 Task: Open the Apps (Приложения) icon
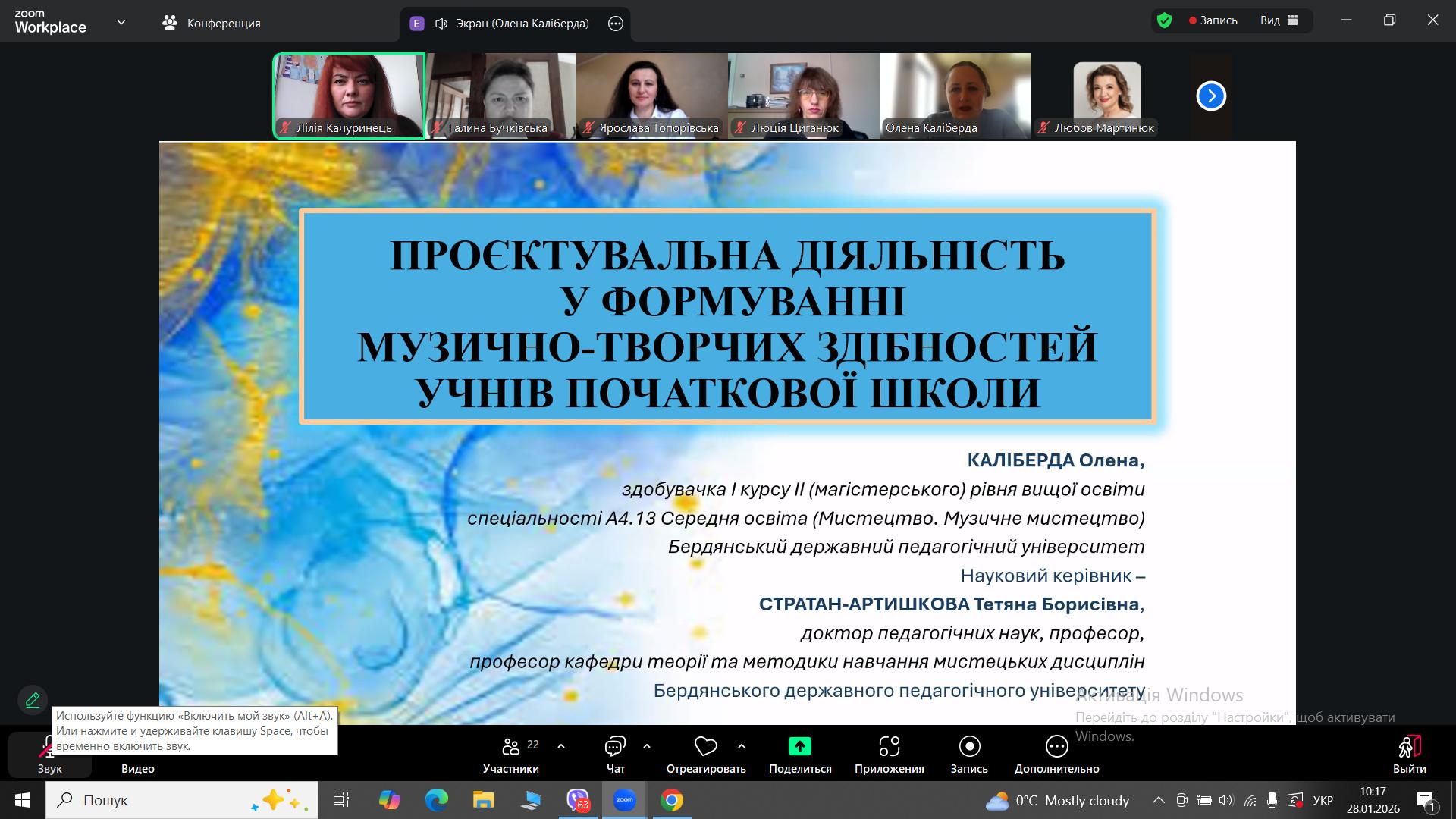point(889,746)
